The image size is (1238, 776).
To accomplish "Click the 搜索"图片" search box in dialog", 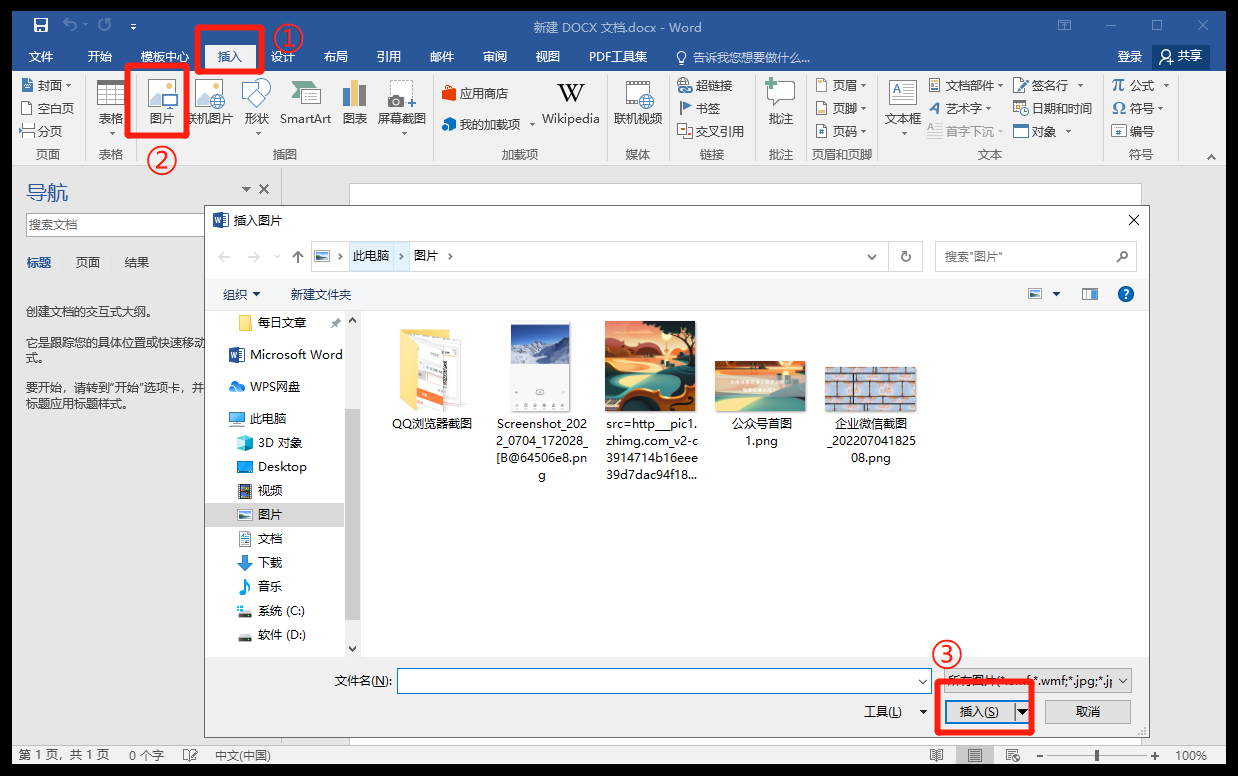I will pyautogui.click(x=1036, y=256).
